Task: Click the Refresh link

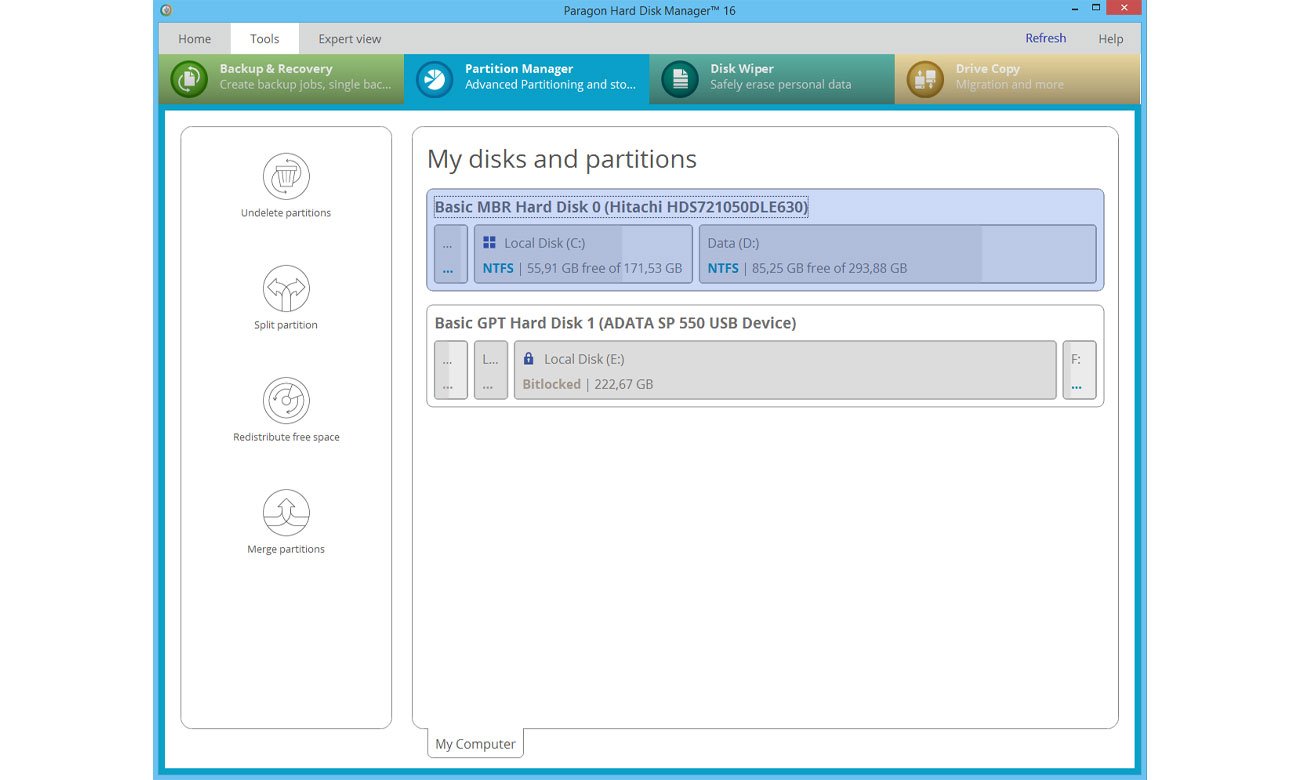Action: (1046, 38)
